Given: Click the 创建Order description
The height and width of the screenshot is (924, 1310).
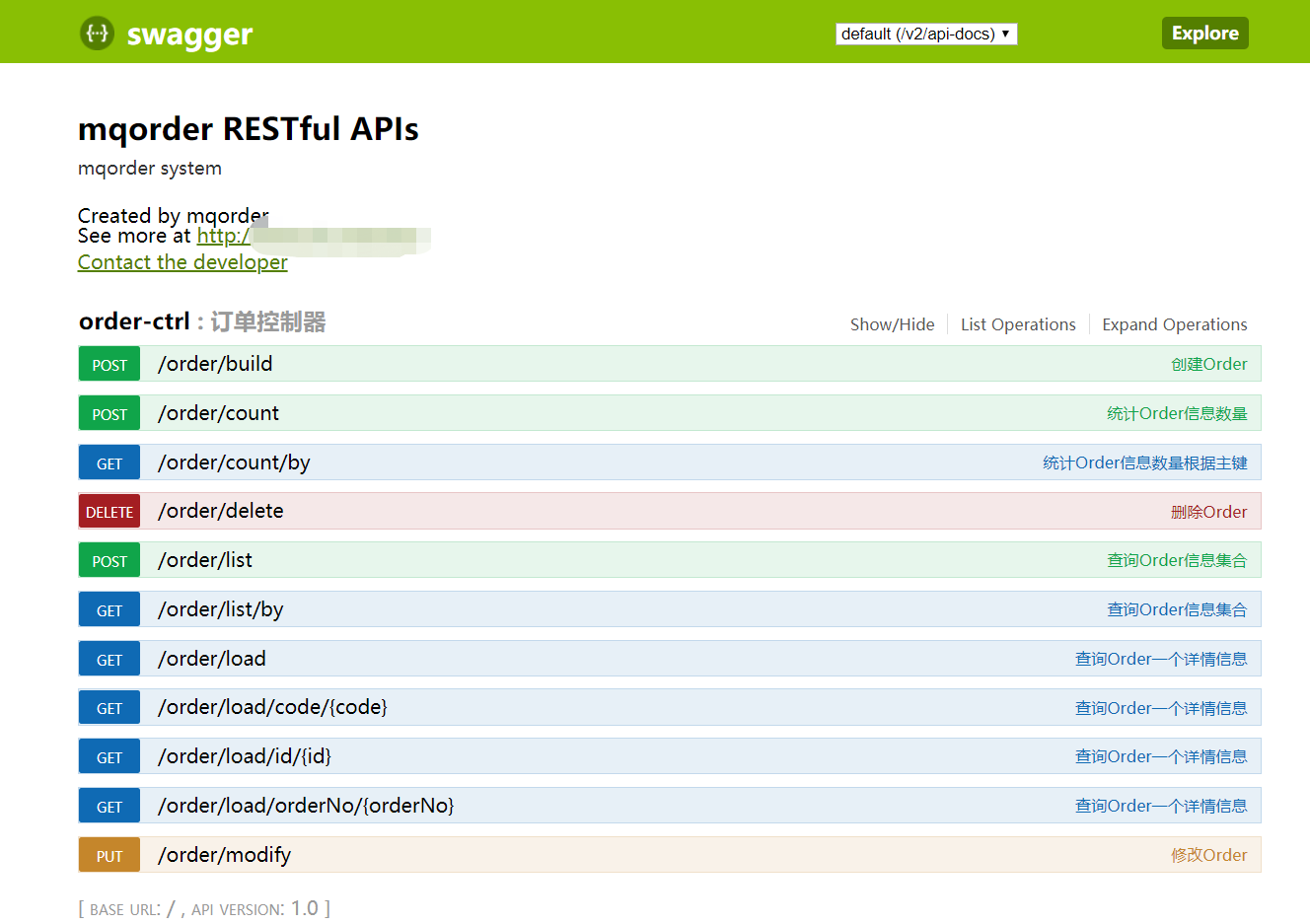Looking at the screenshot, I should pyautogui.click(x=1208, y=364).
